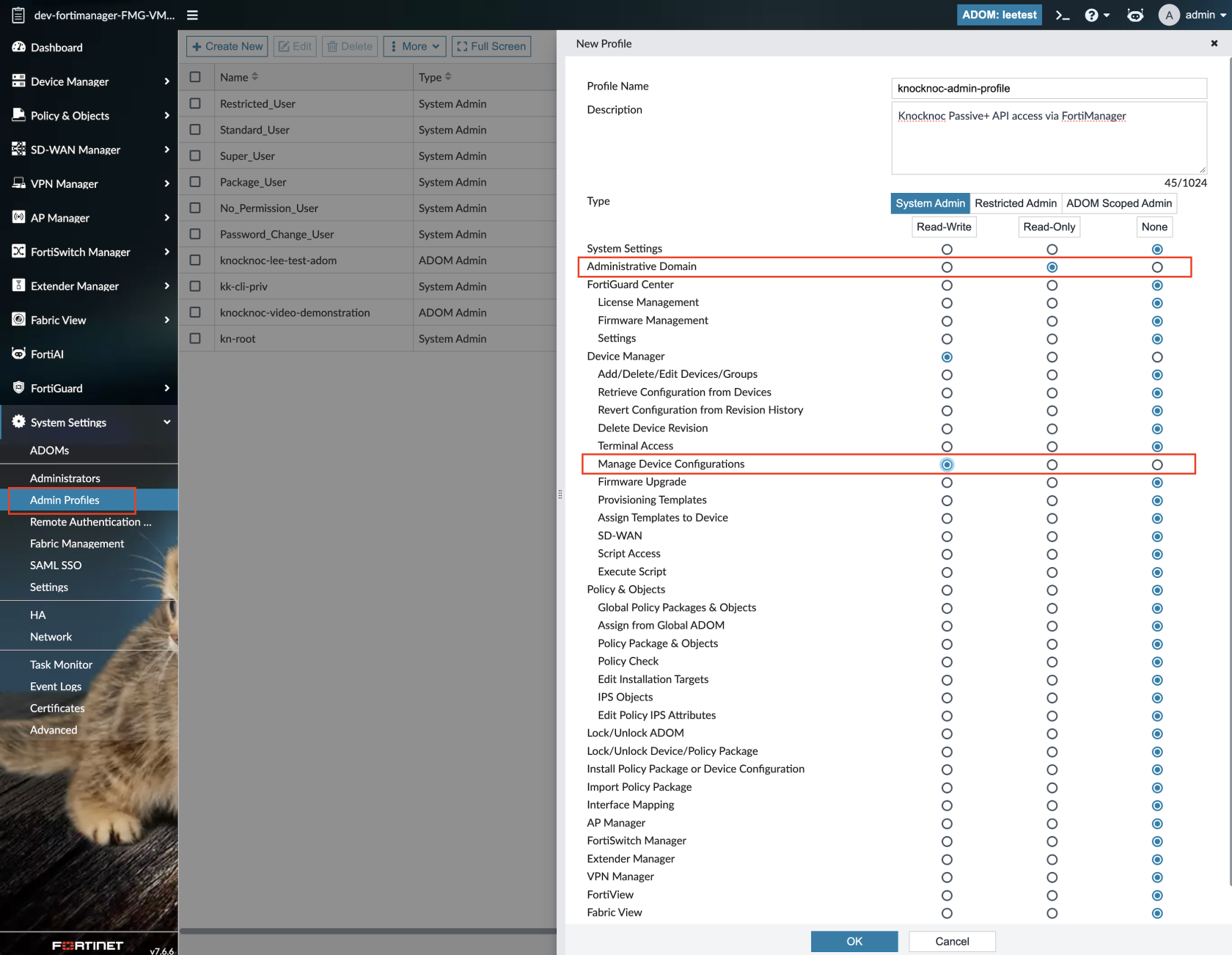Select the ADOM Scoped Admin type tab
This screenshot has height=955, width=1232.
tap(1119, 203)
